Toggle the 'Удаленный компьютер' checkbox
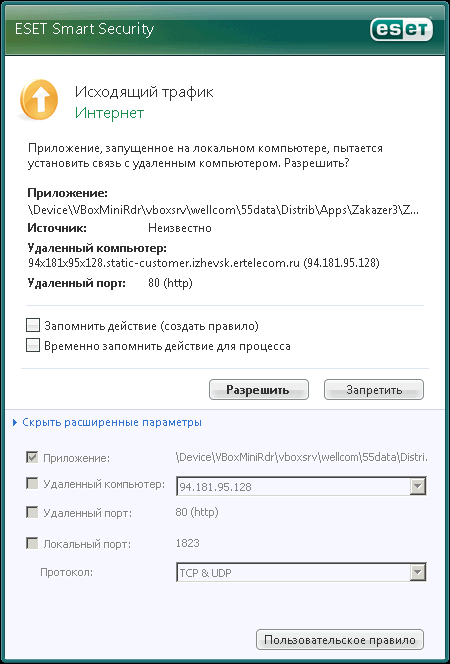 point(32,483)
